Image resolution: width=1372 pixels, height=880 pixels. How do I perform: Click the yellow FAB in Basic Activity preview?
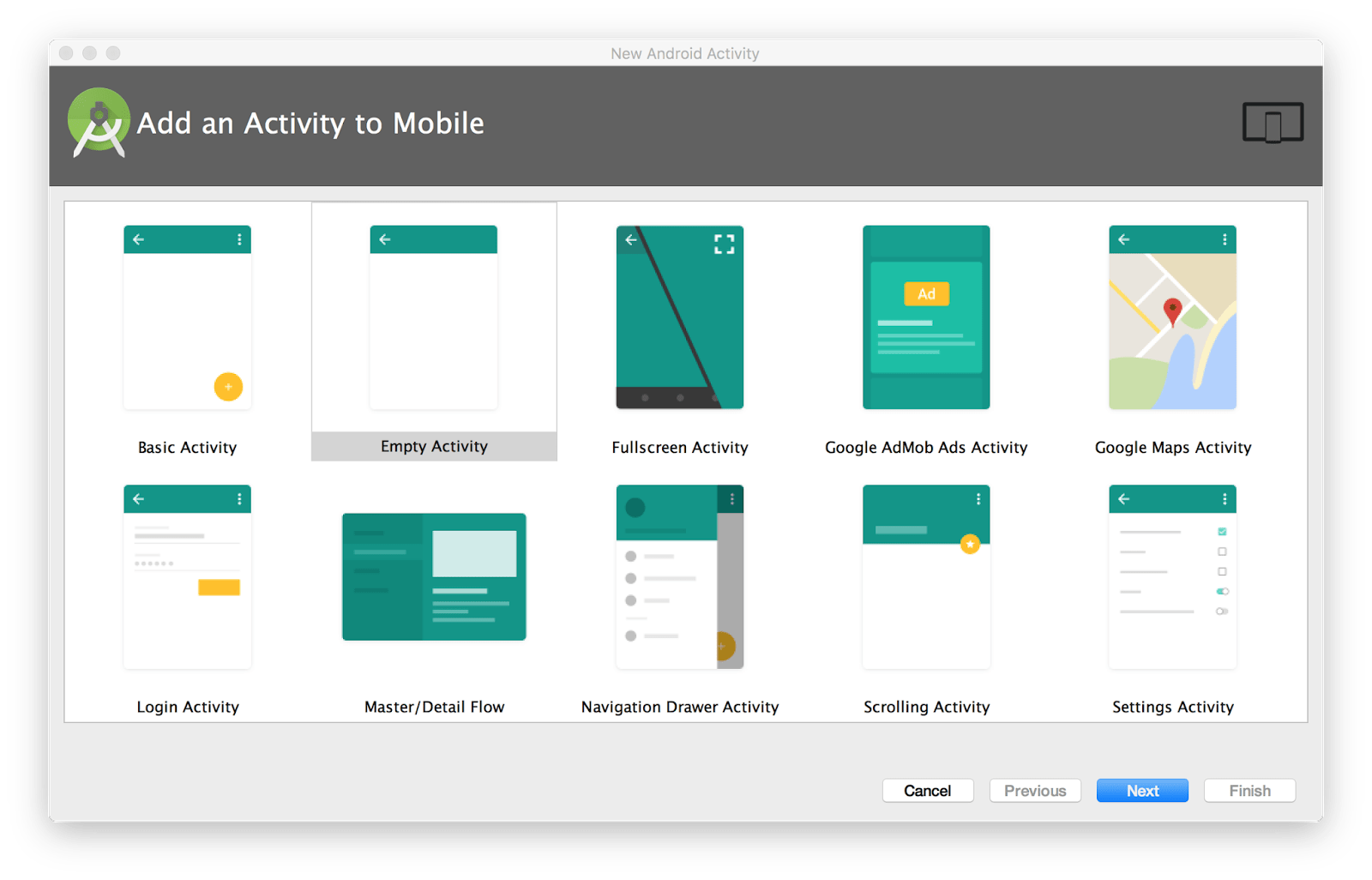coord(228,387)
